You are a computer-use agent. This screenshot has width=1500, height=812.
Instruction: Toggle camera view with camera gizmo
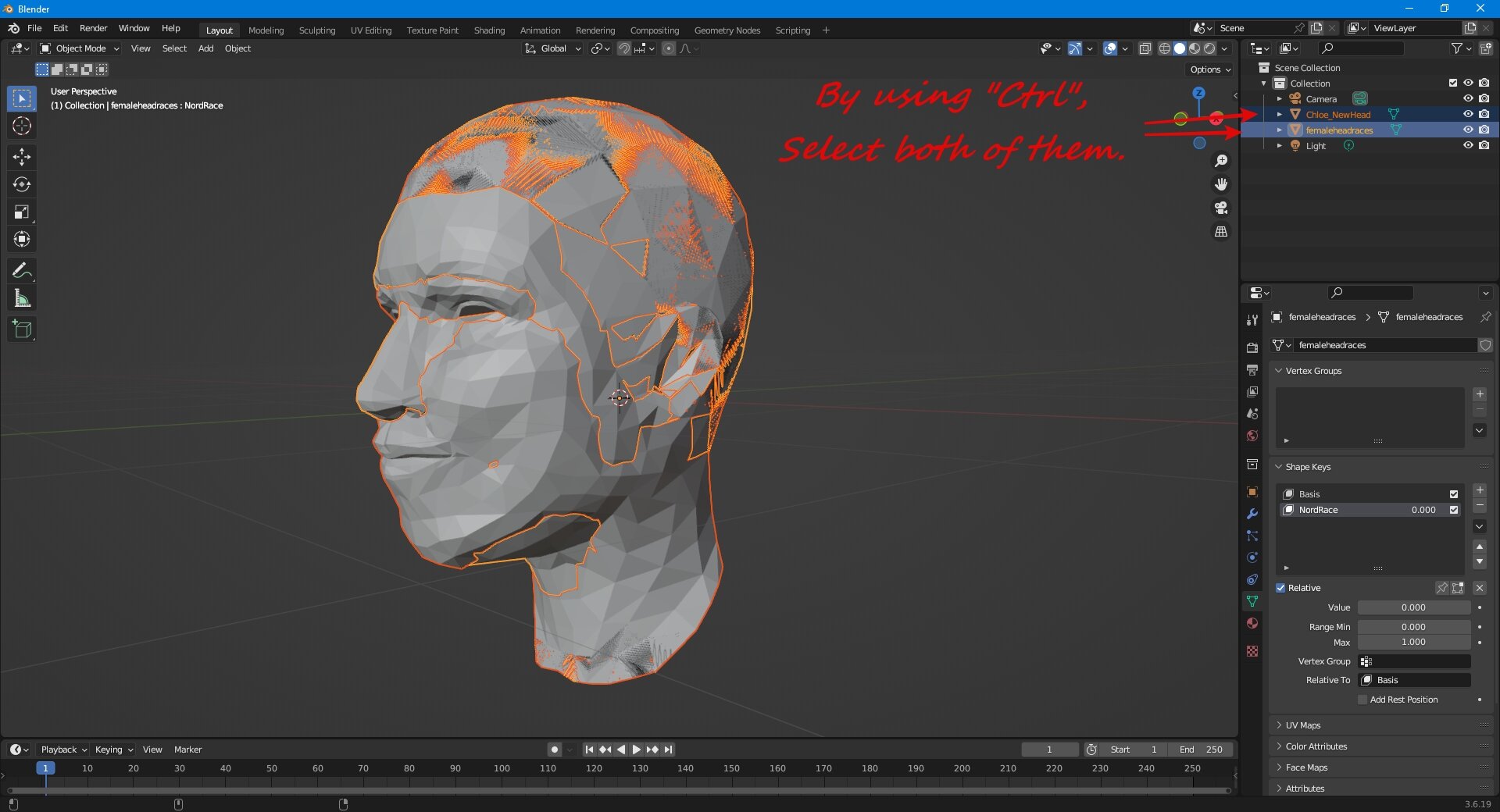[x=1221, y=208]
